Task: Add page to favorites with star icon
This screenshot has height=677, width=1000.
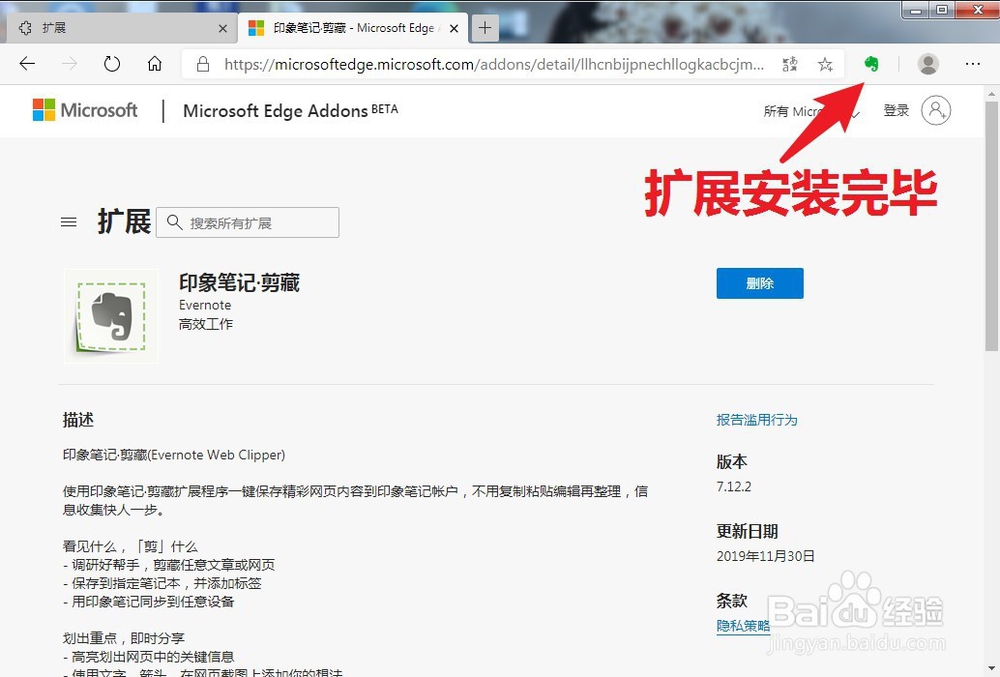Action: (825, 64)
